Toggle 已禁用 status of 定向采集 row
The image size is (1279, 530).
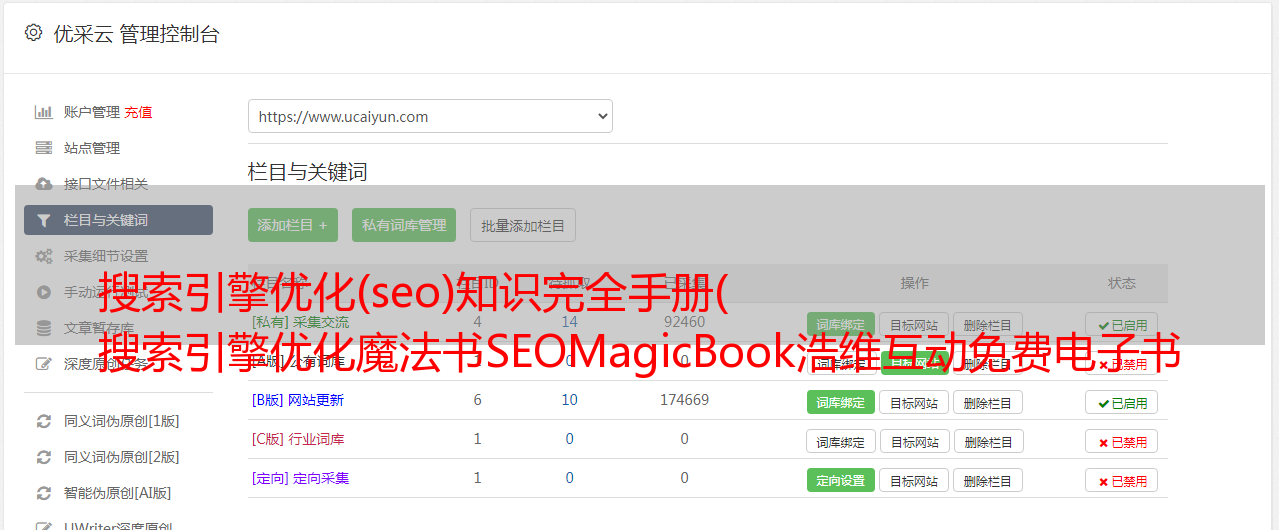[x=1122, y=480]
